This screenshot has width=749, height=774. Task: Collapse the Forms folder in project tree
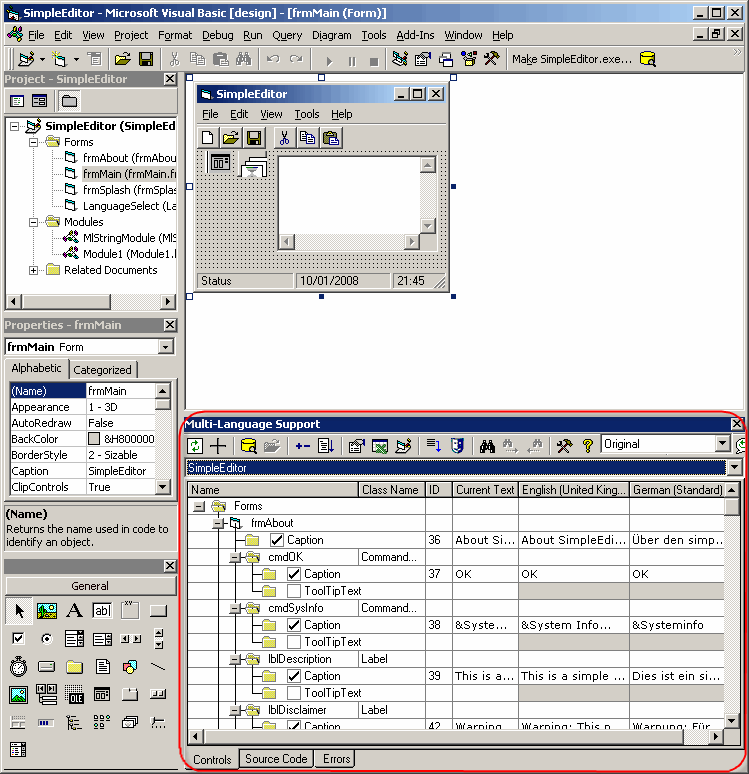point(33,142)
